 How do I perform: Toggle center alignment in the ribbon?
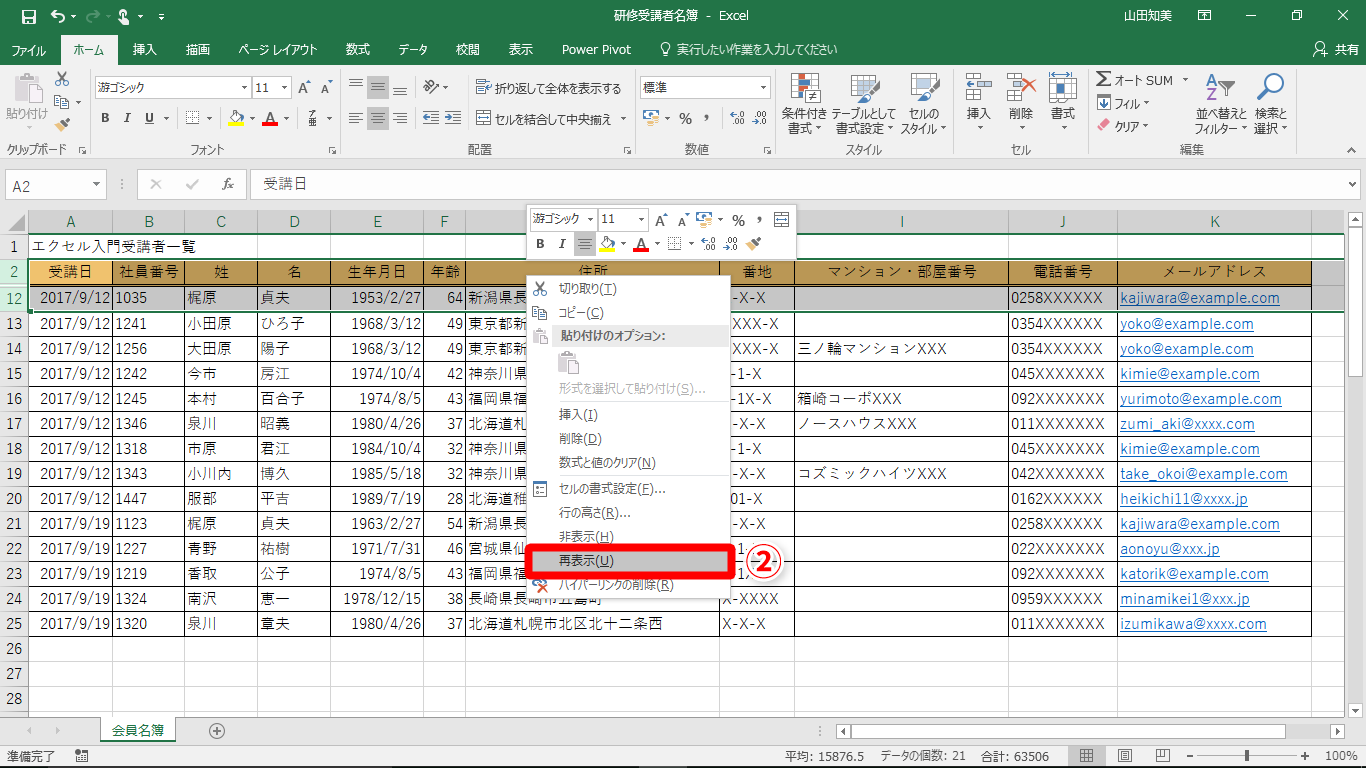pos(378,119)
